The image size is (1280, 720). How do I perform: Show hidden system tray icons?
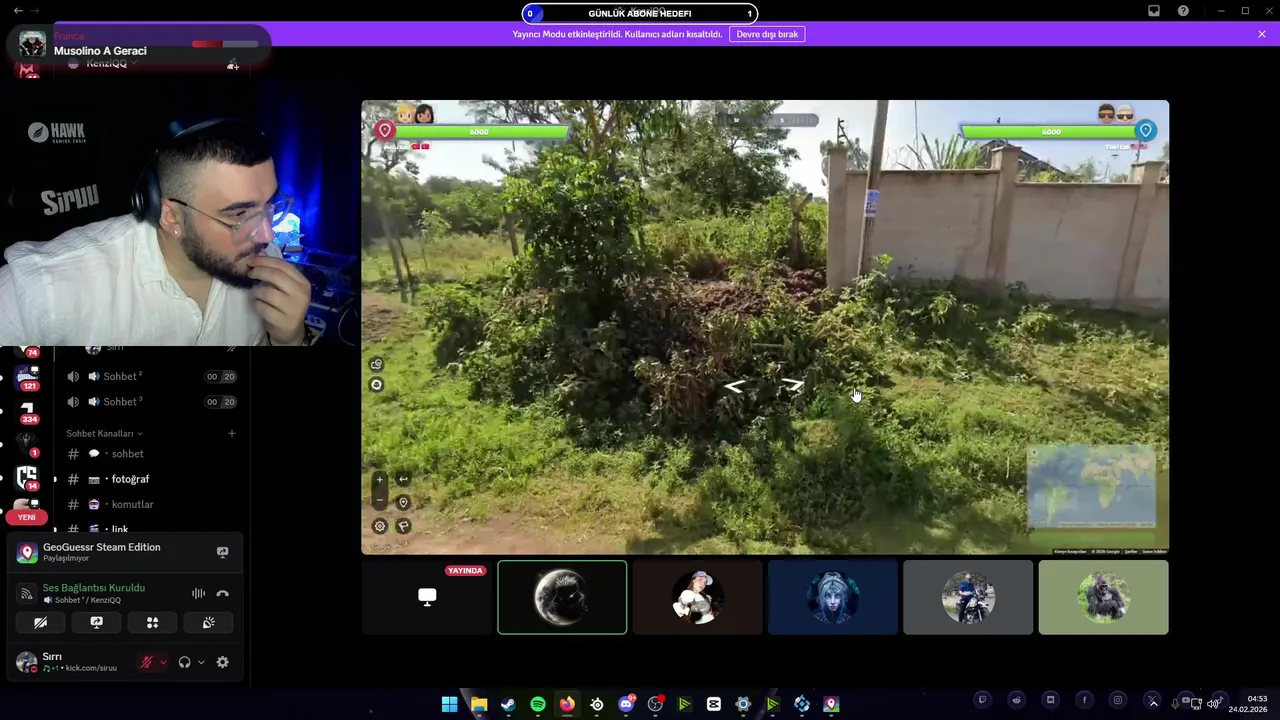tap(1153, 704)
